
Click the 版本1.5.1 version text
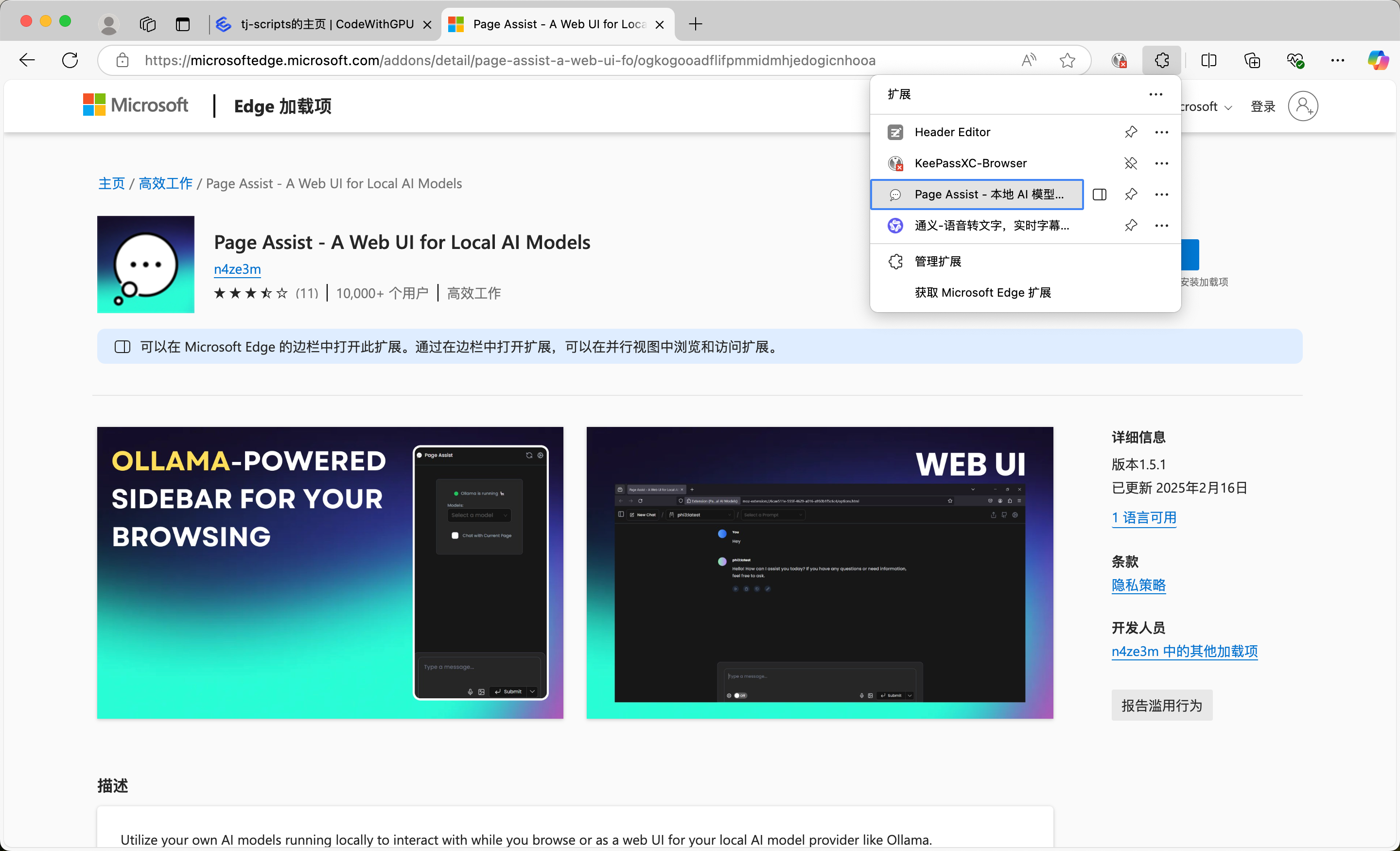1138,464
